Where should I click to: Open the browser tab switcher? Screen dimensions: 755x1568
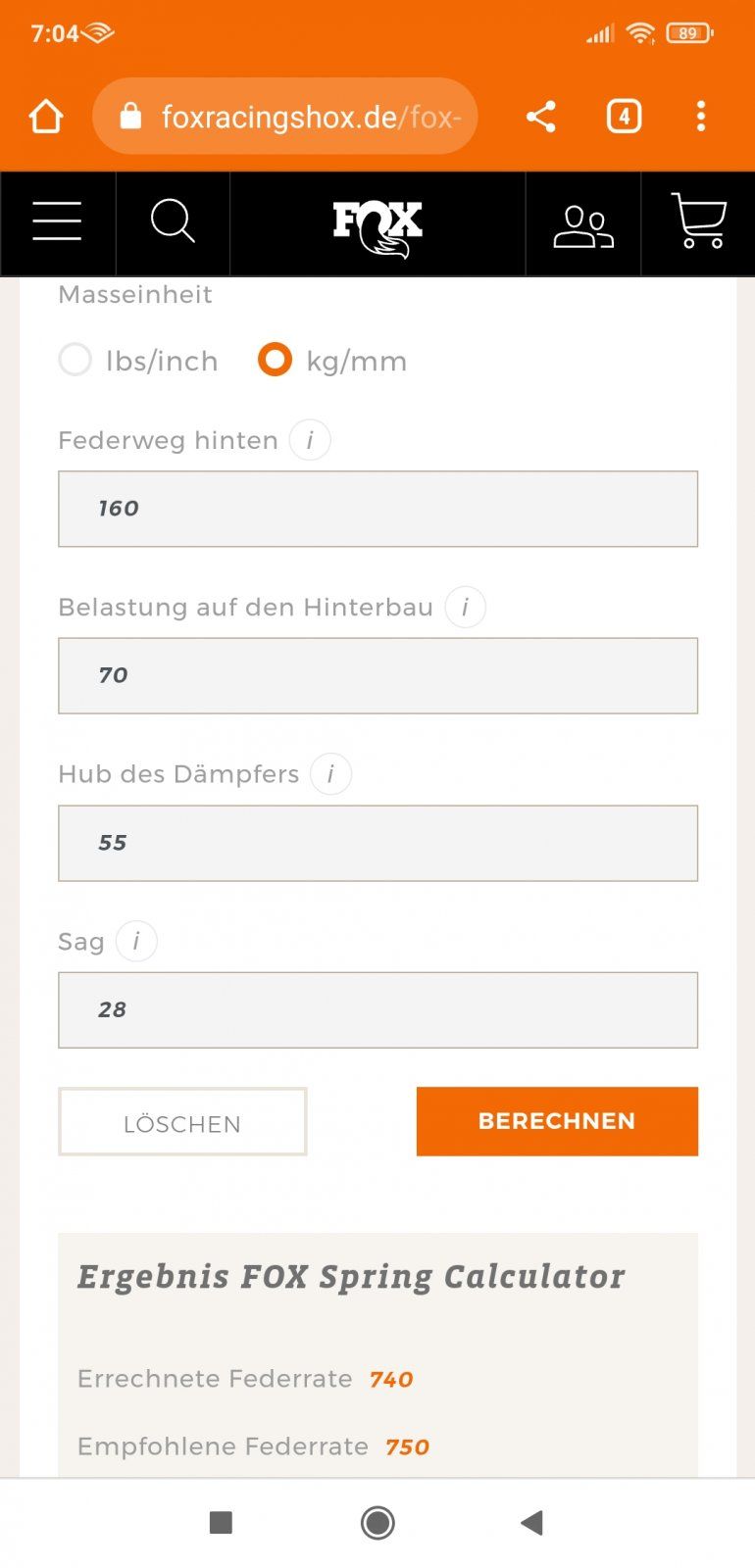point(624,117)
